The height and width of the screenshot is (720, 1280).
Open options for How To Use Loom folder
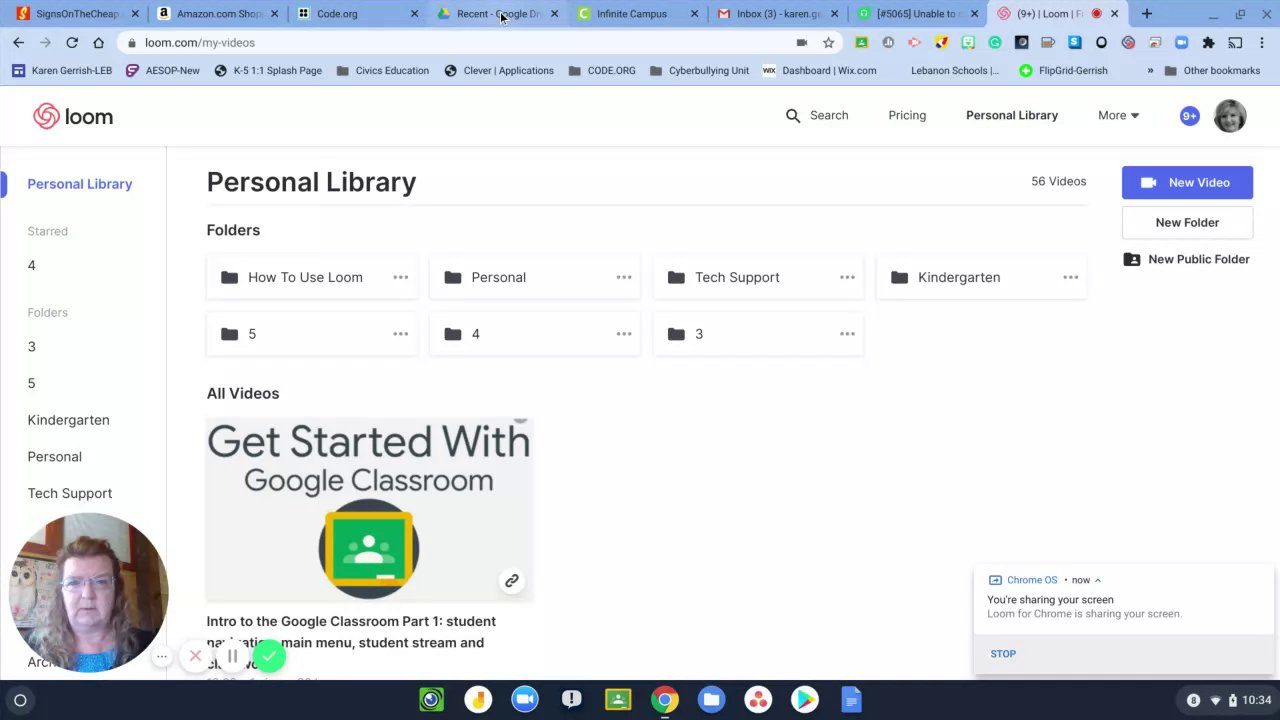click(400, 277)
